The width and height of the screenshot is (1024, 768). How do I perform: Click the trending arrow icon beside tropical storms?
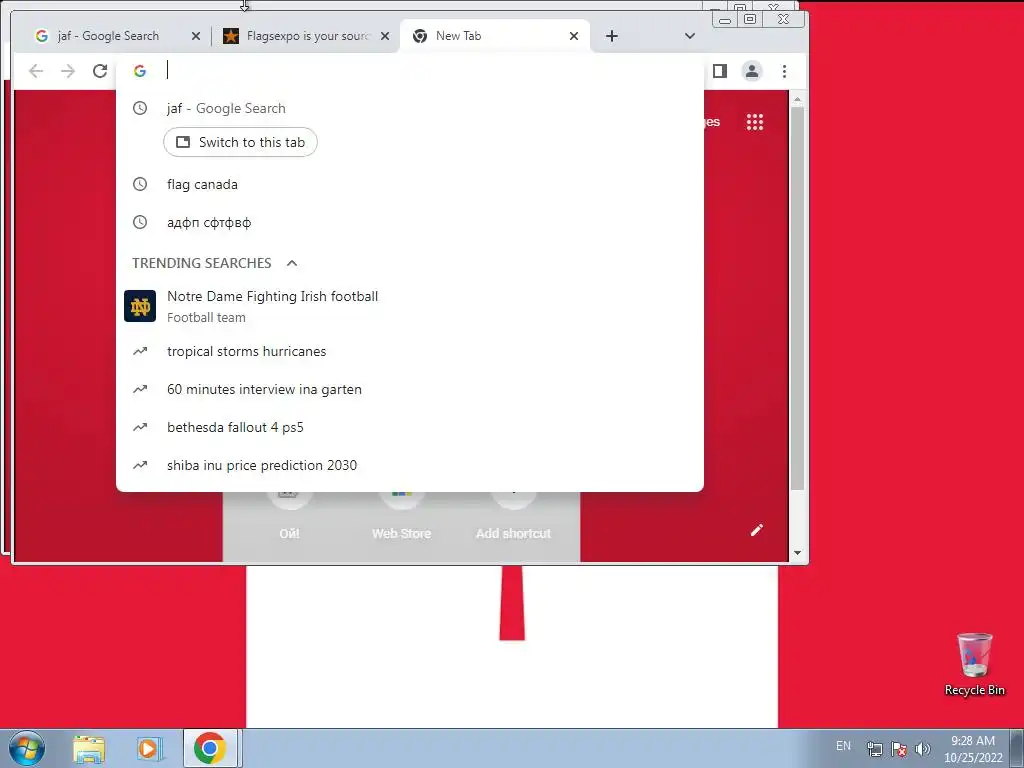[140, 351]
